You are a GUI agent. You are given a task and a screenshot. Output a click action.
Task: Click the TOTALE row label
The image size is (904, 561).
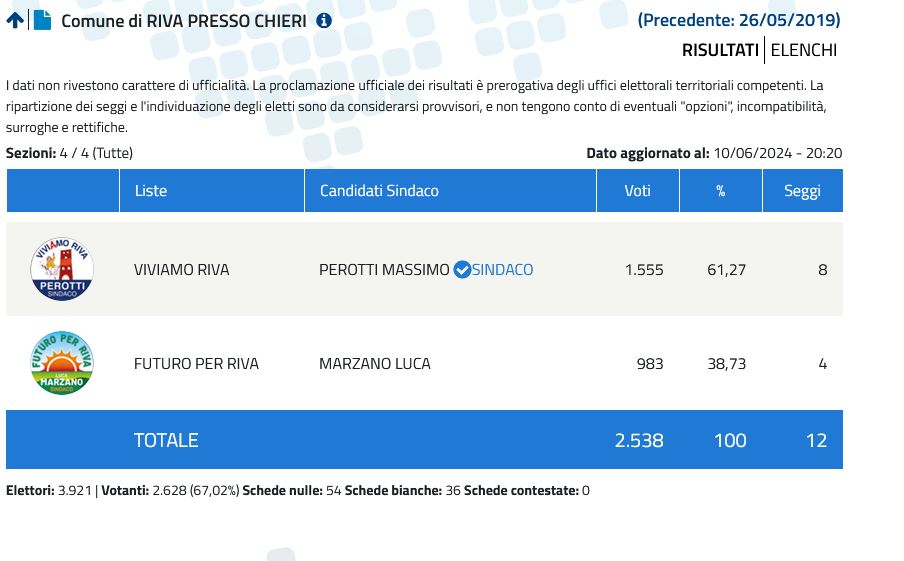(x=166, y=440)
